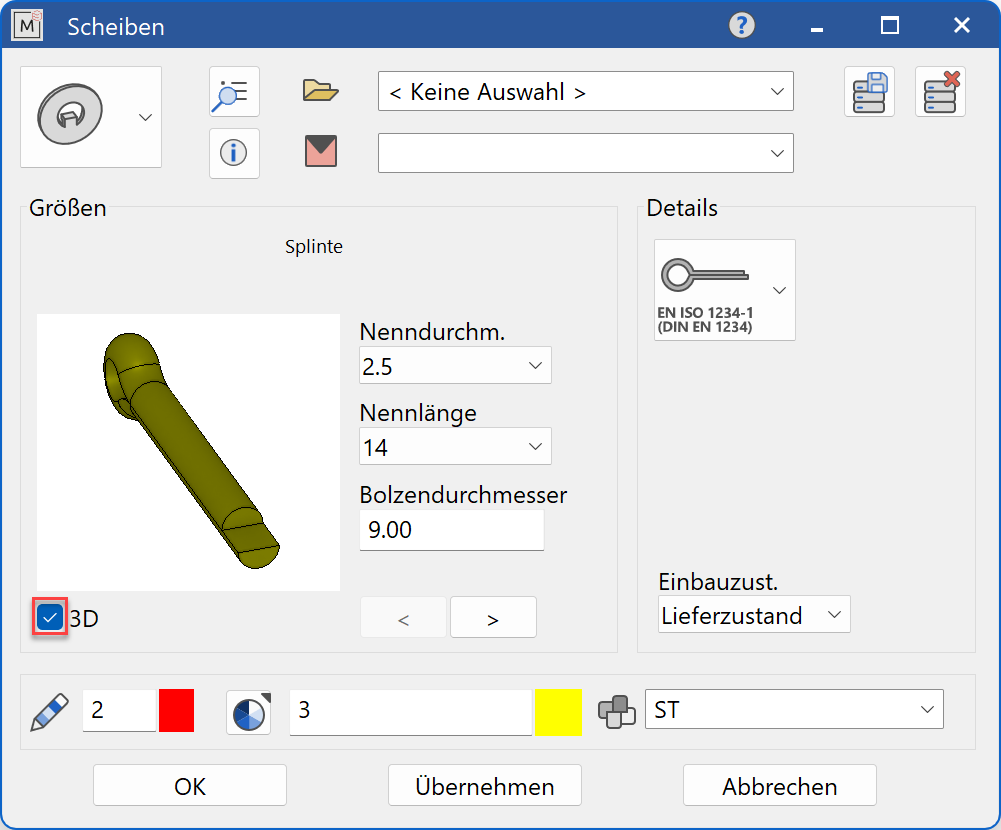The width and height of the screenshot is (1001, 830).
Task: Click the OK button
Action: pos(190,785)
